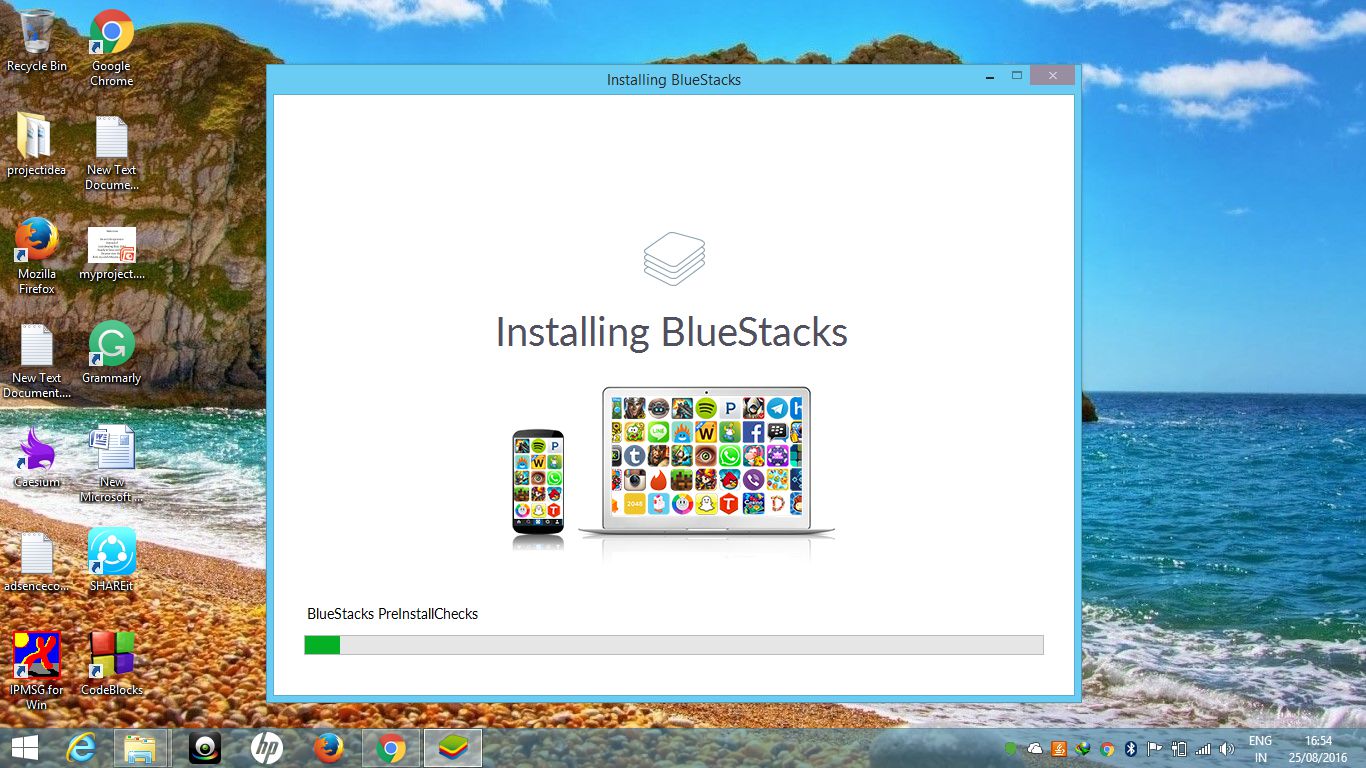The width and height of the screenshot is (1366, 768).
Task: Select the myproject image file on desktop
Action: (112, 253)
